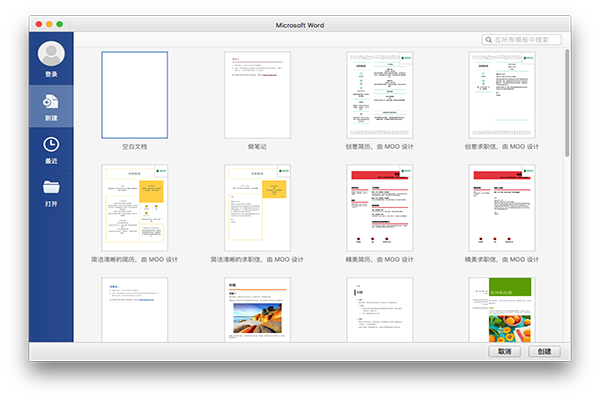This screenshot has height=400, width=600.
Task: Select the 新建 (New) sidebar icon
Action: click(51, 102)
